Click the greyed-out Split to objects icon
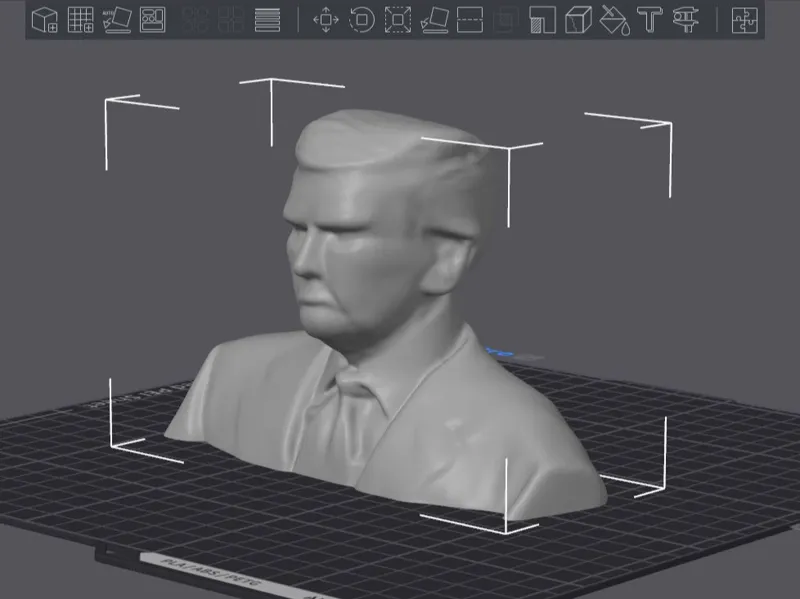The width and height of the screenshot is (800, 599). pos(195,20)
